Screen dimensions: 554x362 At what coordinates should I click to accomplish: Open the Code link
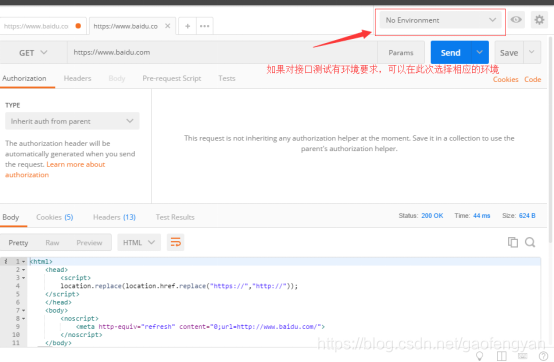click(x=533, y=79)
